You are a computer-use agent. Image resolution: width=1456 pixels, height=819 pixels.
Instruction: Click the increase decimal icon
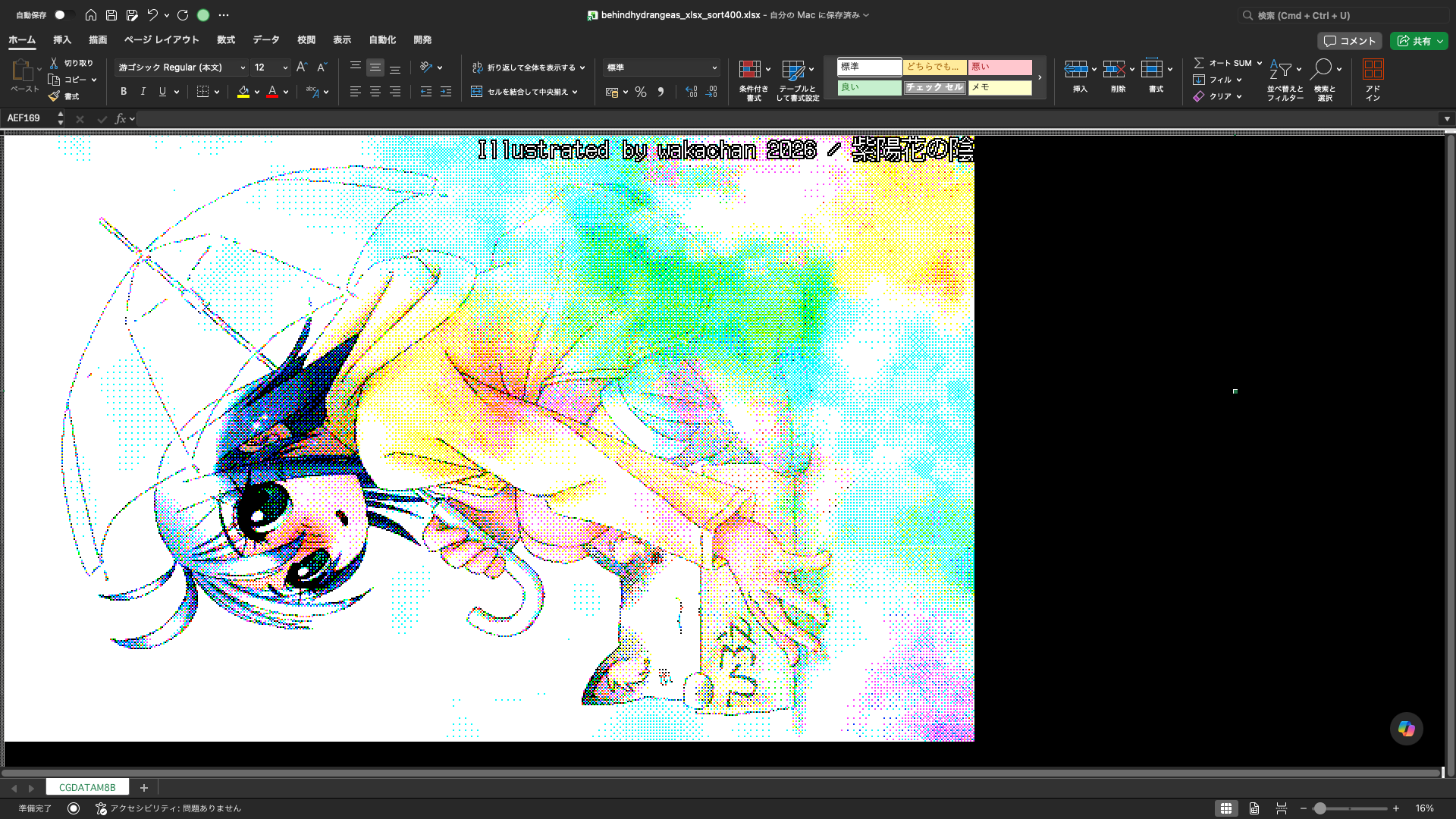tap(691, 92)
